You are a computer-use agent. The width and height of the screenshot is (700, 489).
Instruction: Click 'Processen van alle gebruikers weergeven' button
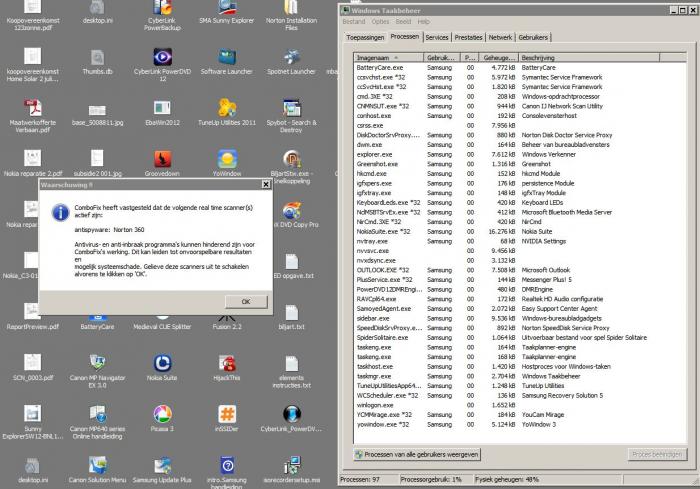417,454
